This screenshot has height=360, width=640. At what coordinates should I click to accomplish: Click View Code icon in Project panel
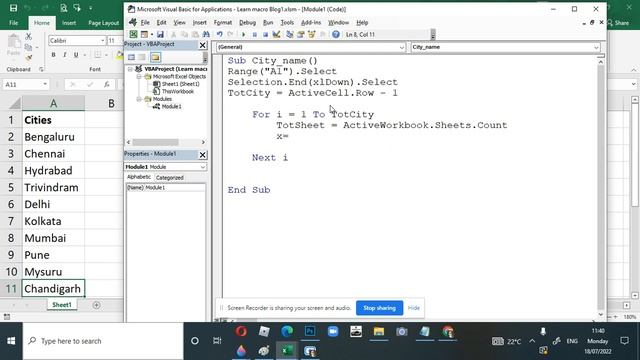[131, 57]
